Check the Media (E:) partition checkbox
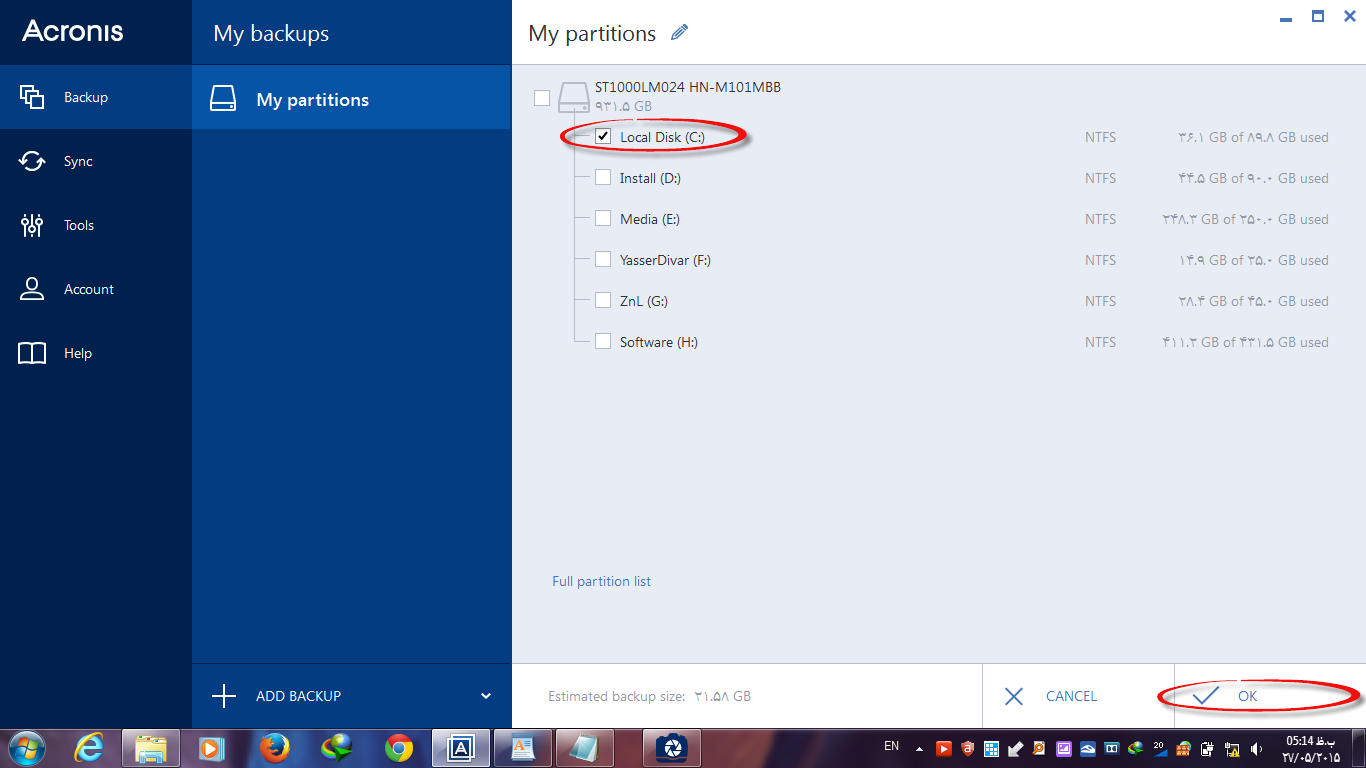This screenshot has width=1366, height=768. point(603,218)
